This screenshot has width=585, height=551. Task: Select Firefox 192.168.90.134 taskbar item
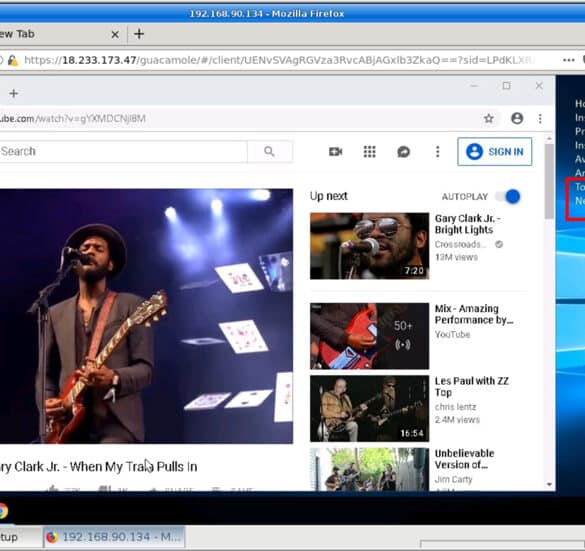[114, 537]
